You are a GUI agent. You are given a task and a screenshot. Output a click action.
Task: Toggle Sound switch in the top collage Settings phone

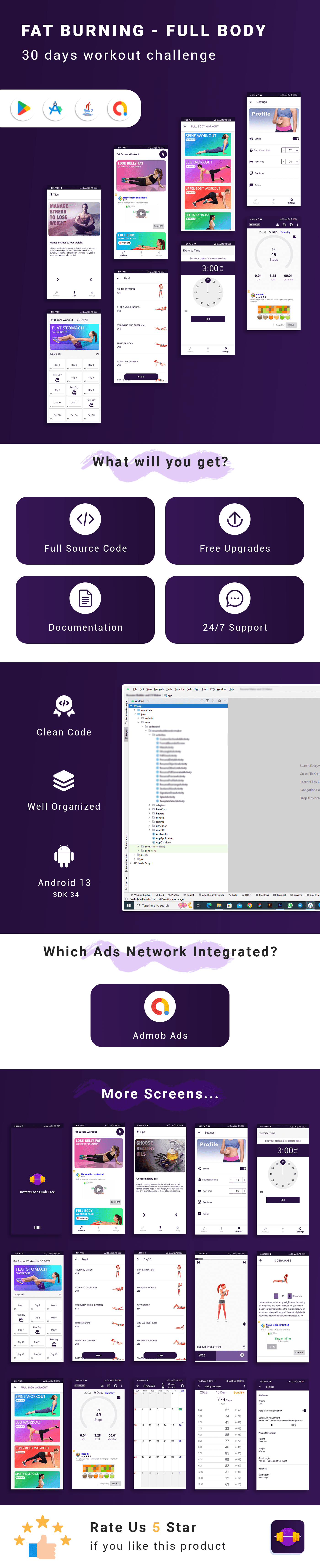(x=296, y=139)
